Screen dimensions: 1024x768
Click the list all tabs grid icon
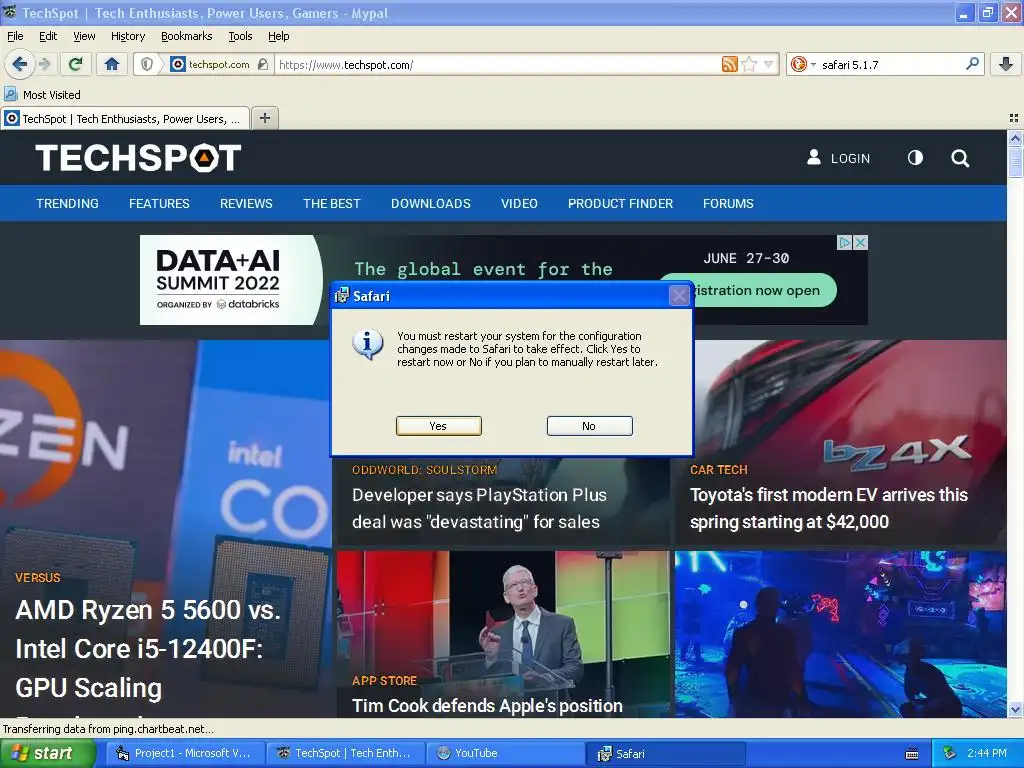coord(1014,118)
